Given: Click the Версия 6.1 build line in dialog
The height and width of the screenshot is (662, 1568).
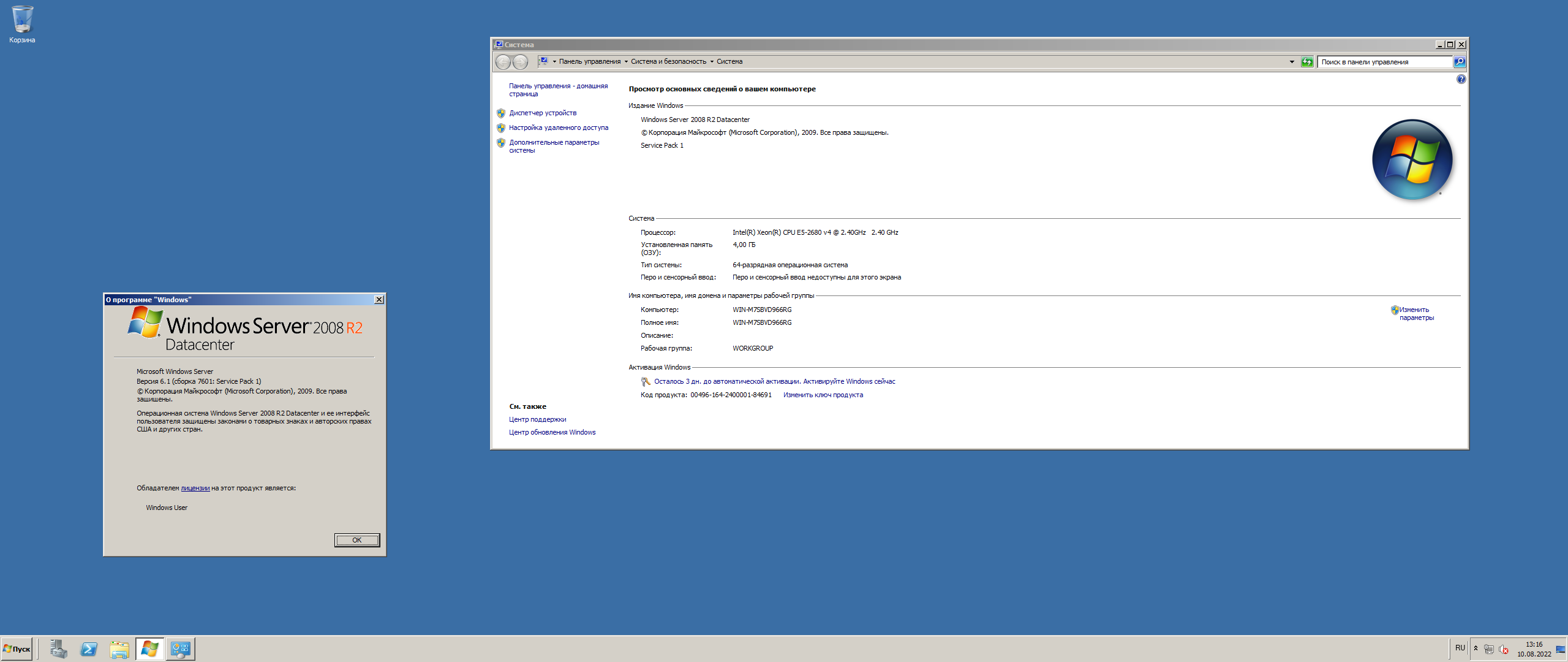Looking at the screenshot, I should 198,382.
